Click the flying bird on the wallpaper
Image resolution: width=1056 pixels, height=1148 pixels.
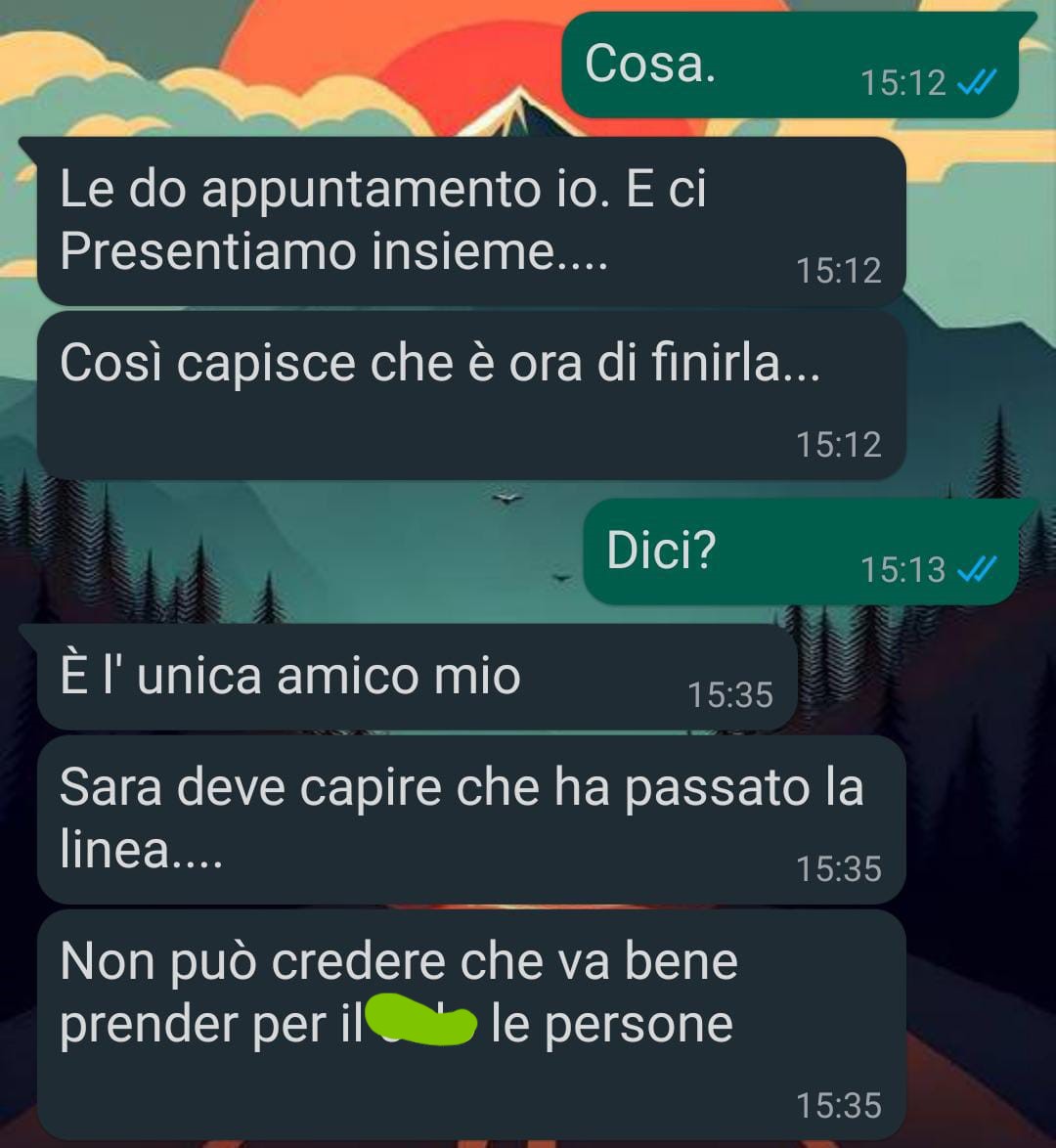pos(507,499)
